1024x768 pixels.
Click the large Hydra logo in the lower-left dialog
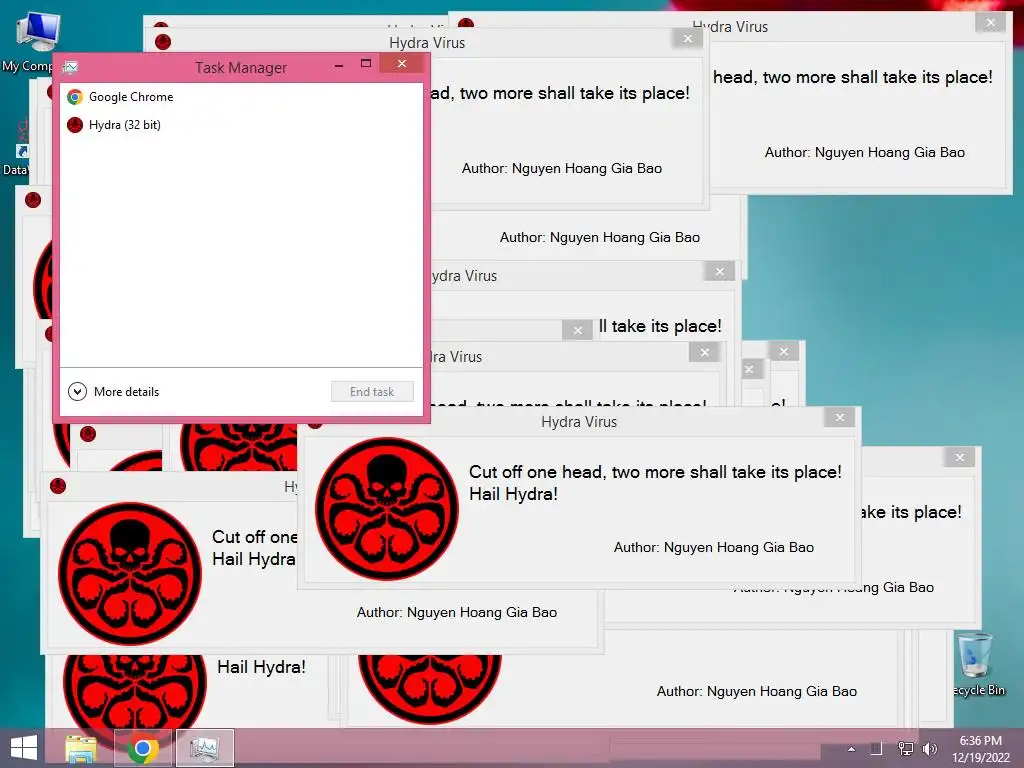coord(130,573)
